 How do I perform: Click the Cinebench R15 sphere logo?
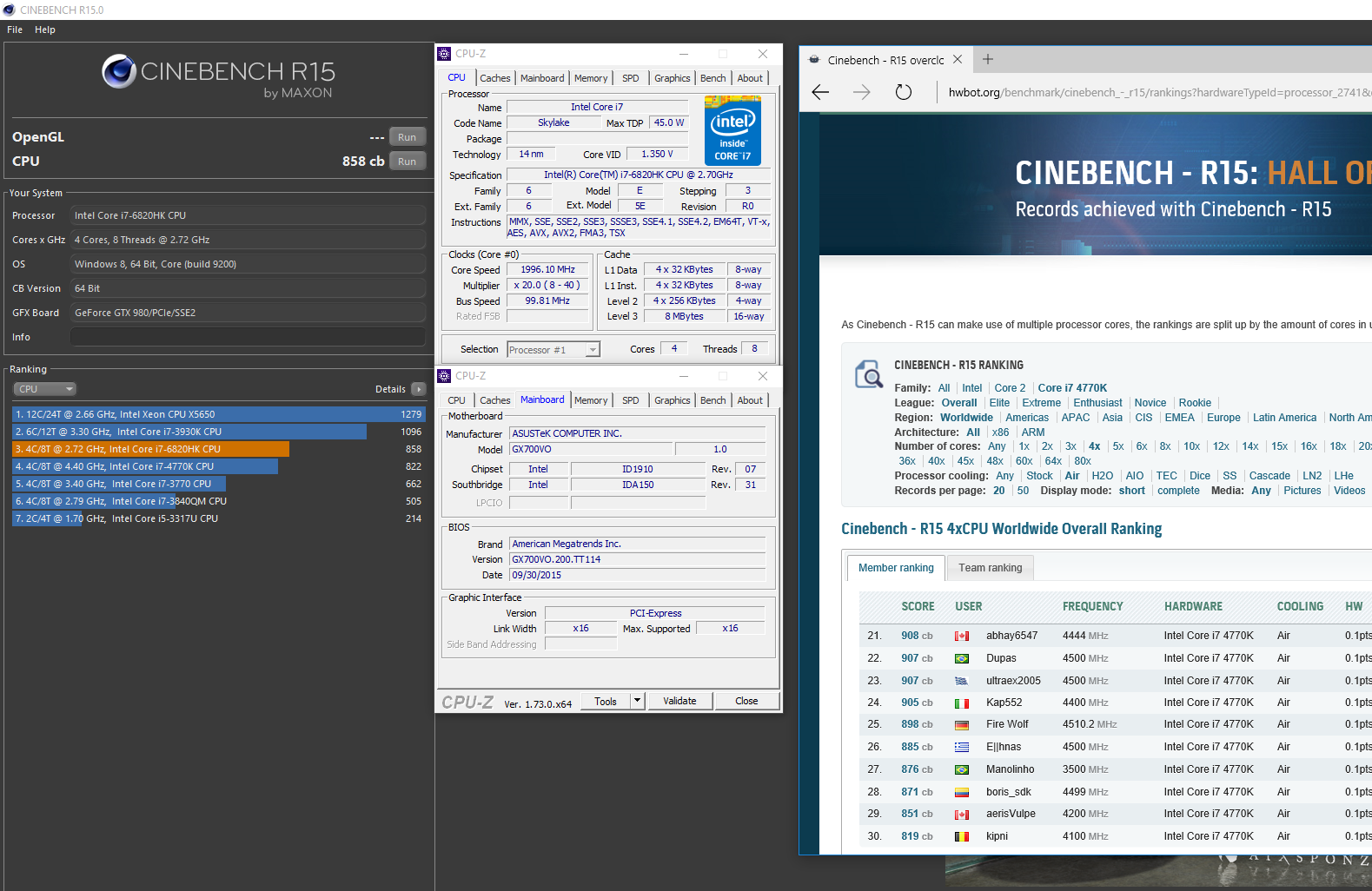coord(118,71)
